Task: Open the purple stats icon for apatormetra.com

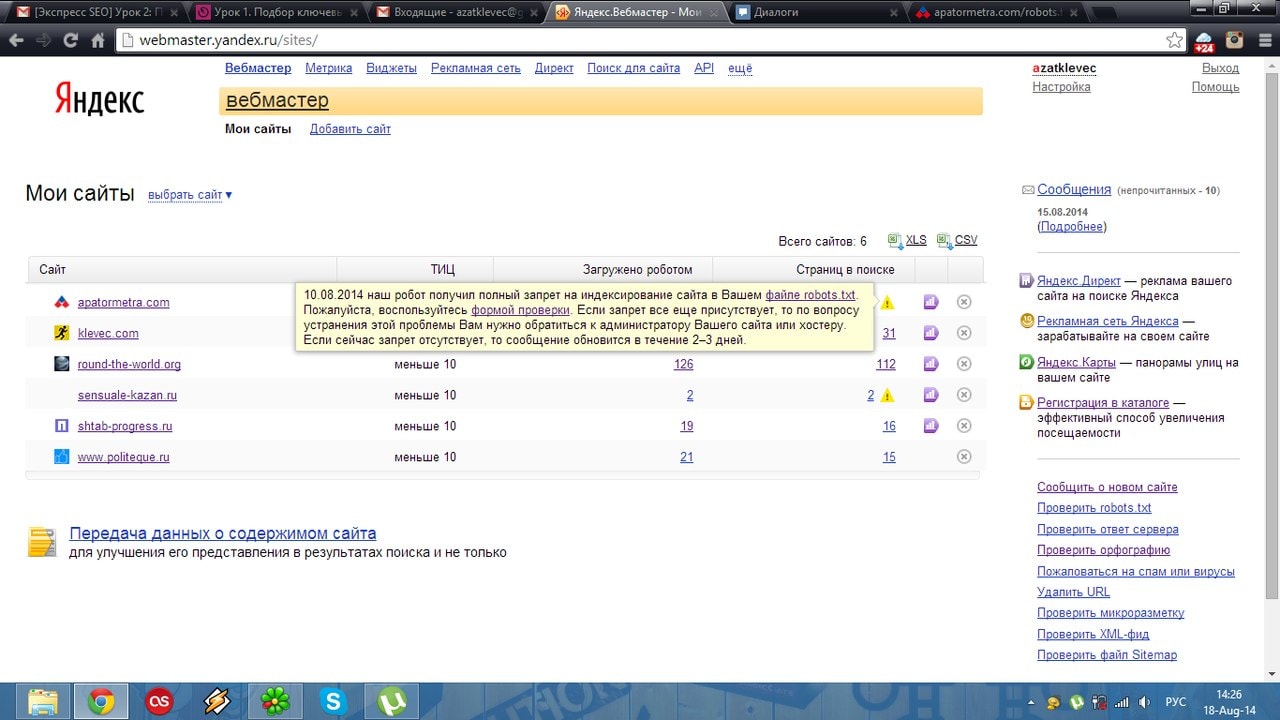Action: (x=931, y=302)
